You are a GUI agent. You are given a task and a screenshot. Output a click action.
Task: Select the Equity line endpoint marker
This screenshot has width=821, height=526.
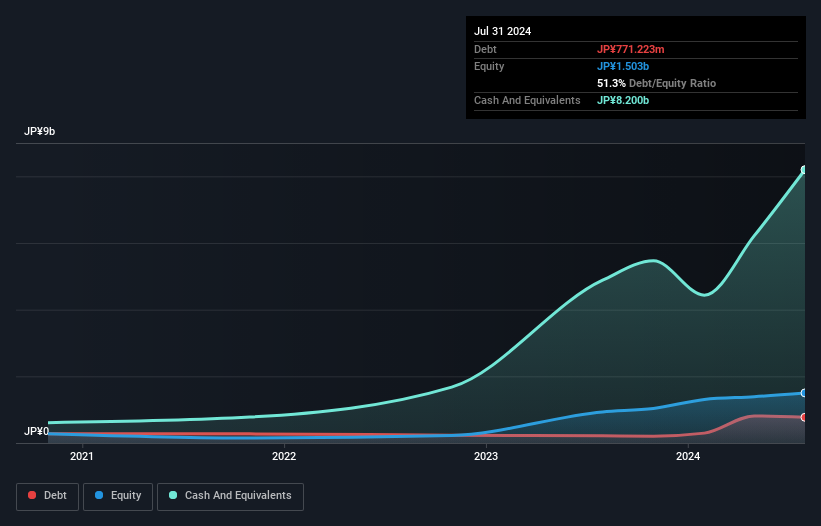point(804,393)
